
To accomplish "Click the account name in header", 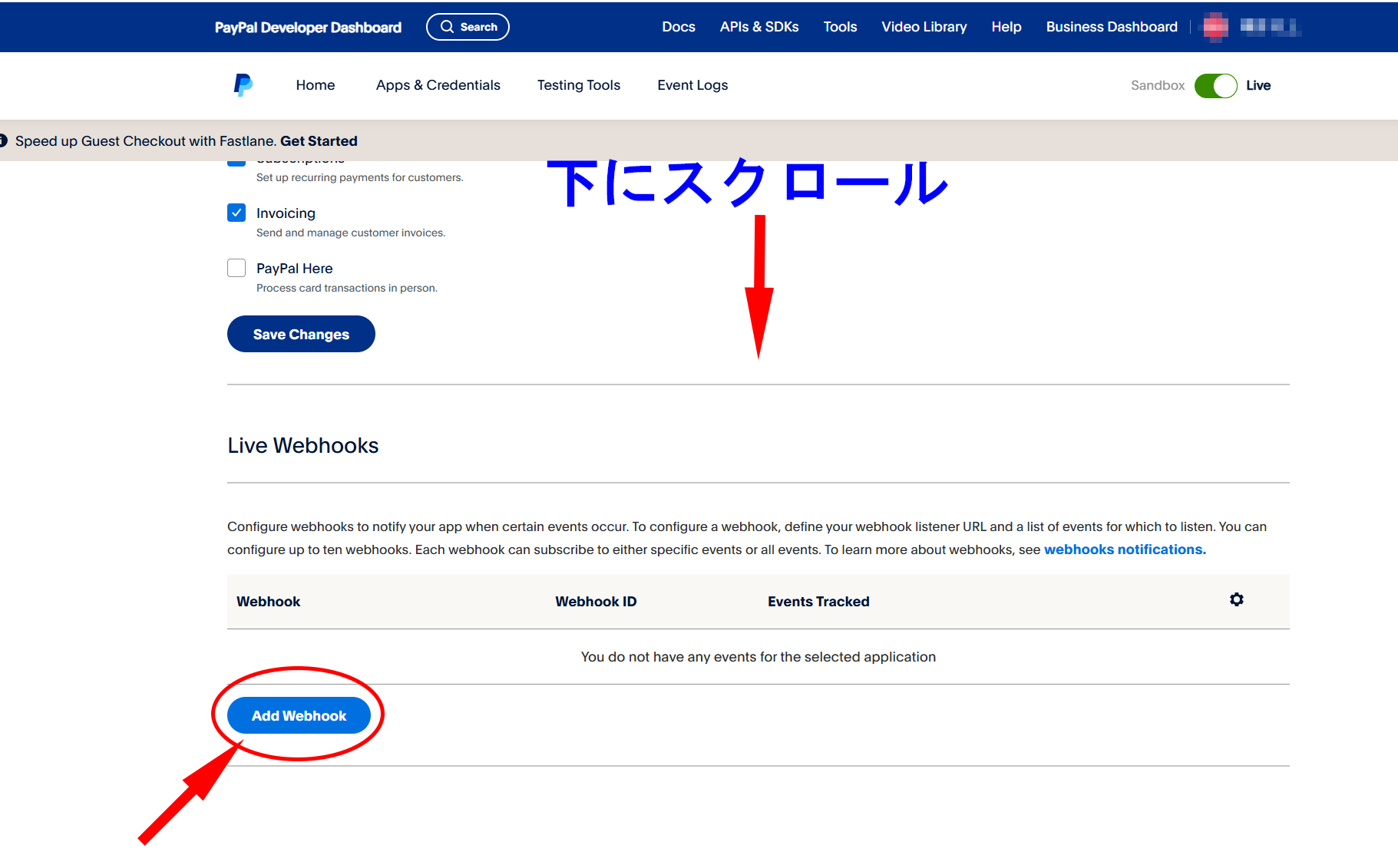I will 1270,27.
